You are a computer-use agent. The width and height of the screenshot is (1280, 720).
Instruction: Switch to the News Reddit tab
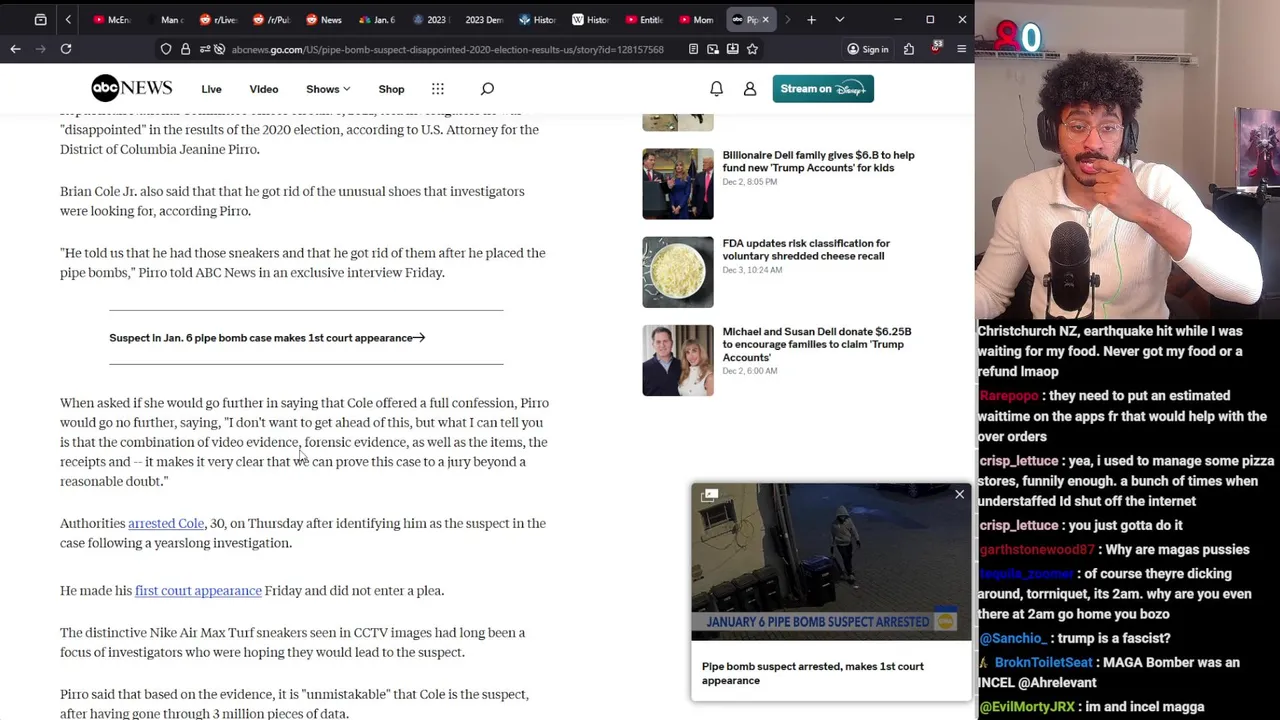coord(323,19)
